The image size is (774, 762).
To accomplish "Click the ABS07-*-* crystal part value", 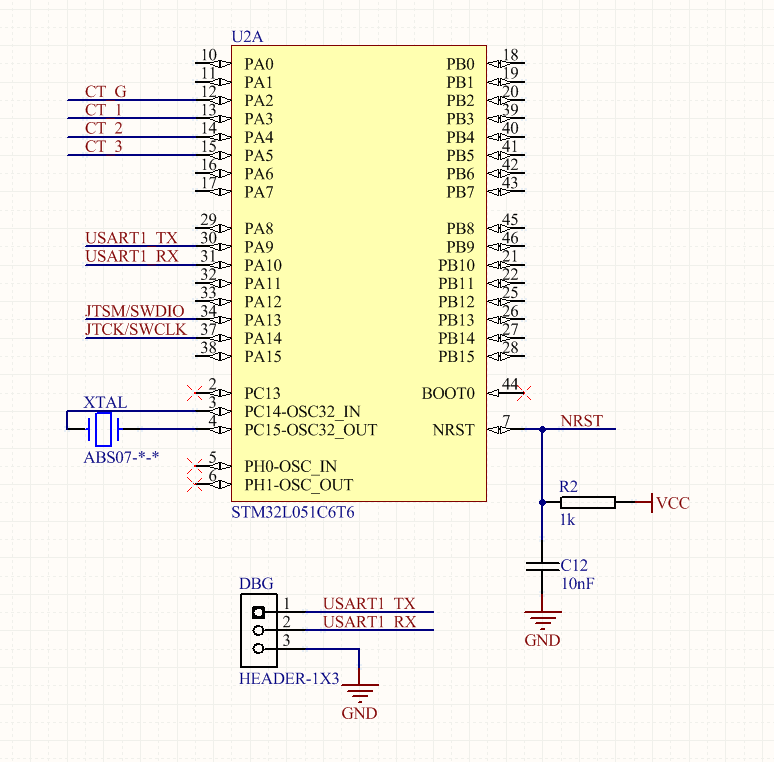I will pos(121,457).
